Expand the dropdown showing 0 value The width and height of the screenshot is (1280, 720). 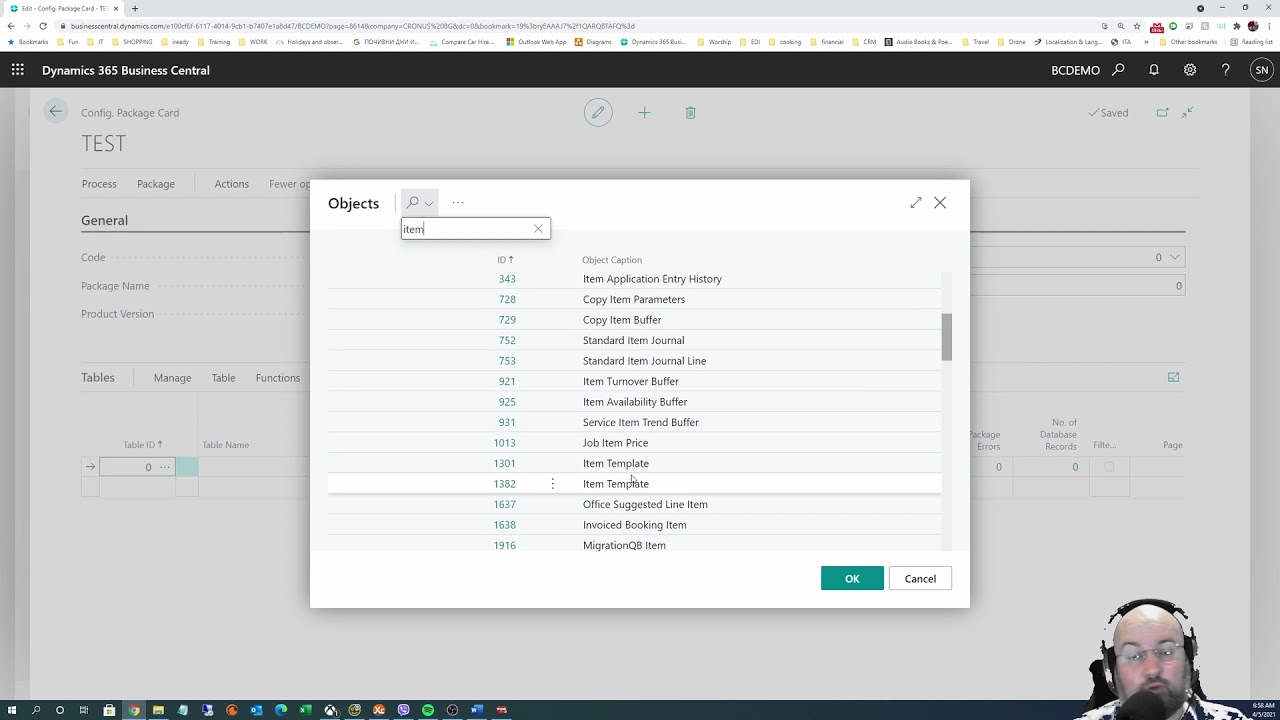[1175, 257]
